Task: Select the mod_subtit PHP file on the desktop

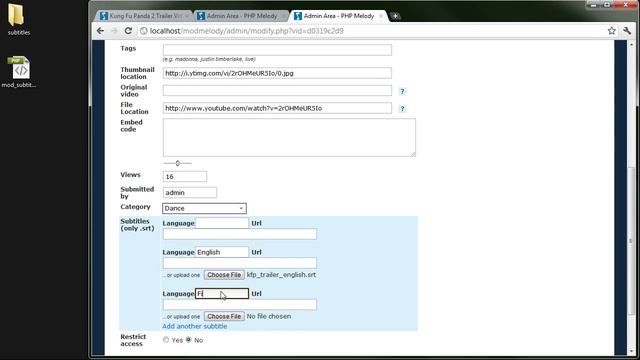Action: coord(19,72)
